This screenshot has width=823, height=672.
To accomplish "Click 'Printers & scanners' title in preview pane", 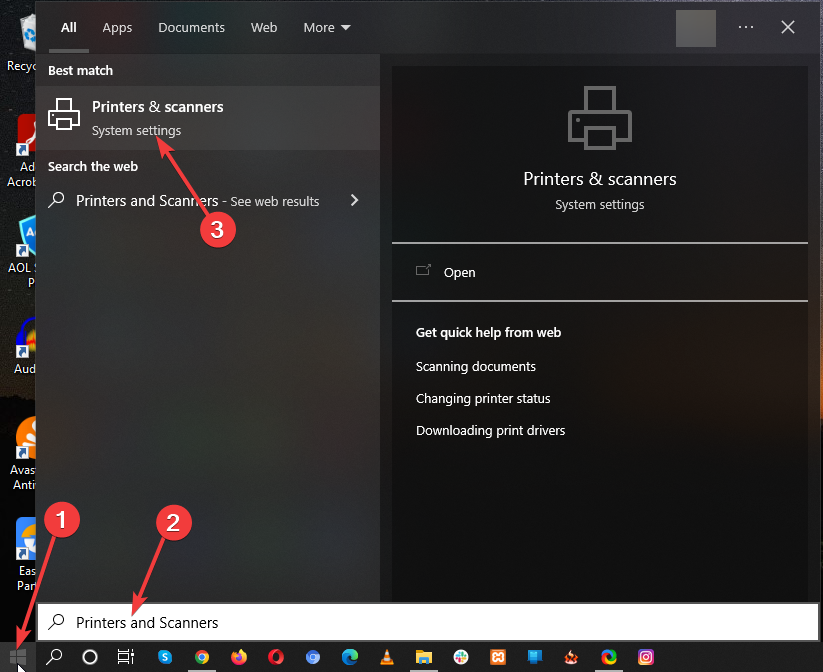I will pyautogui.click(x=600, y=179).
